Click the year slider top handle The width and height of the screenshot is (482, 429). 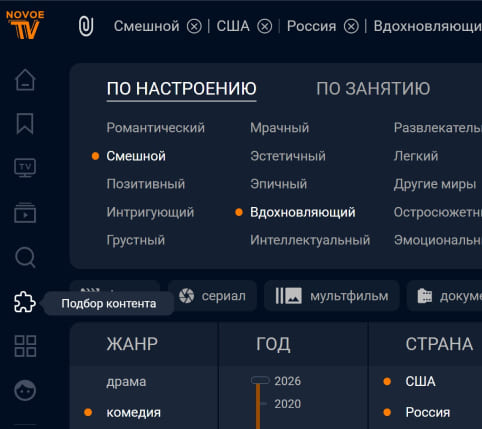(260, 380)
